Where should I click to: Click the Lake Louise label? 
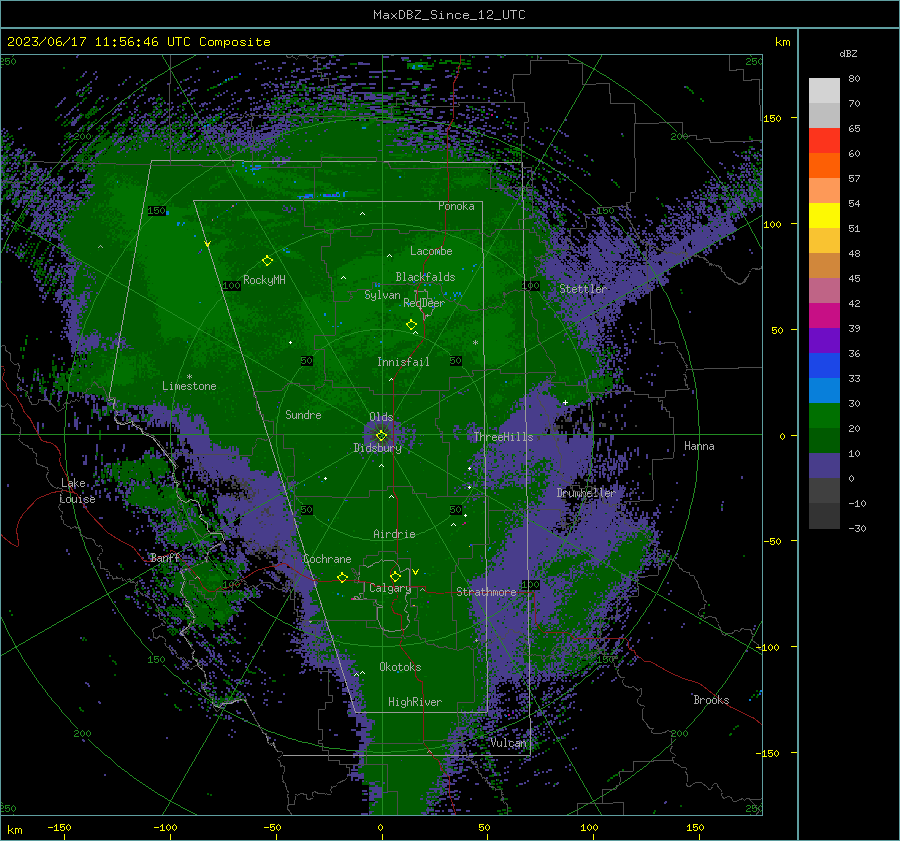(77, 491)
